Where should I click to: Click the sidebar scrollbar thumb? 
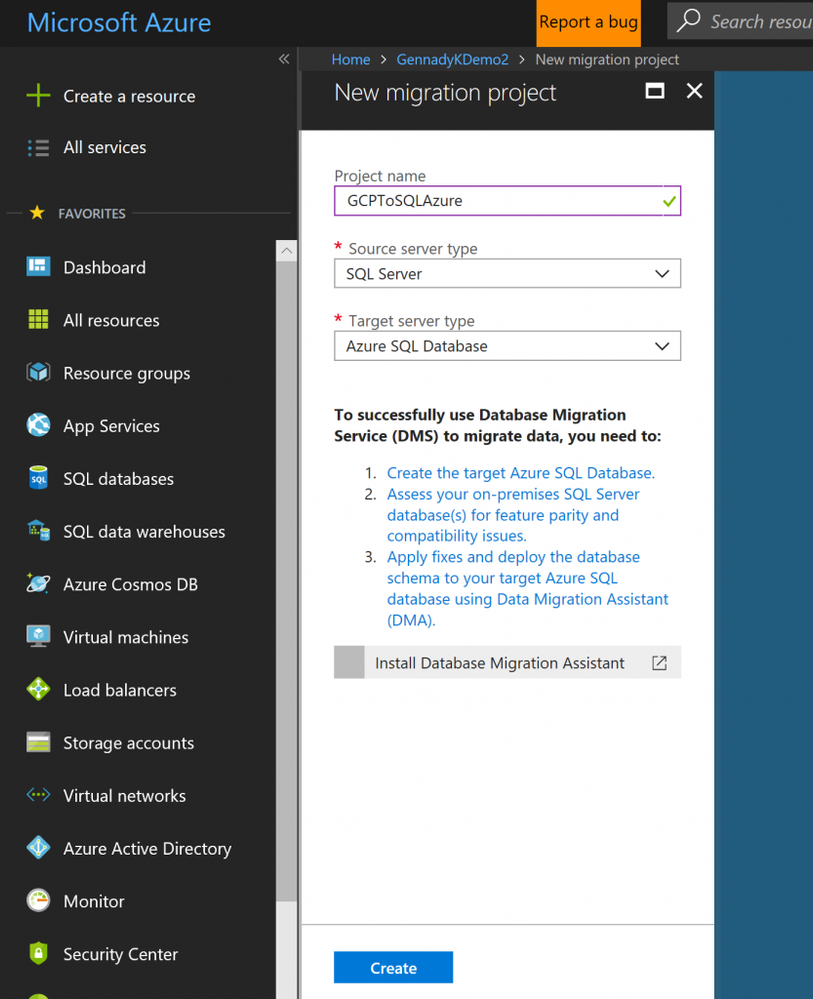point(287,581)
